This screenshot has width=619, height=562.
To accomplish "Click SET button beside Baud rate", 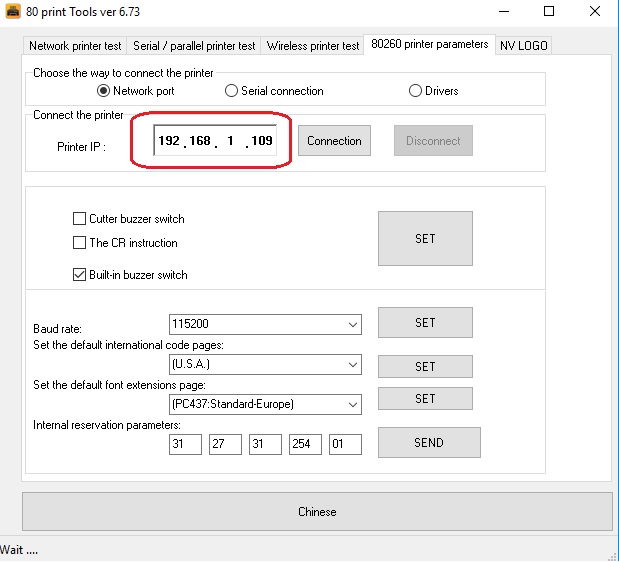I will tap(425, 323).
